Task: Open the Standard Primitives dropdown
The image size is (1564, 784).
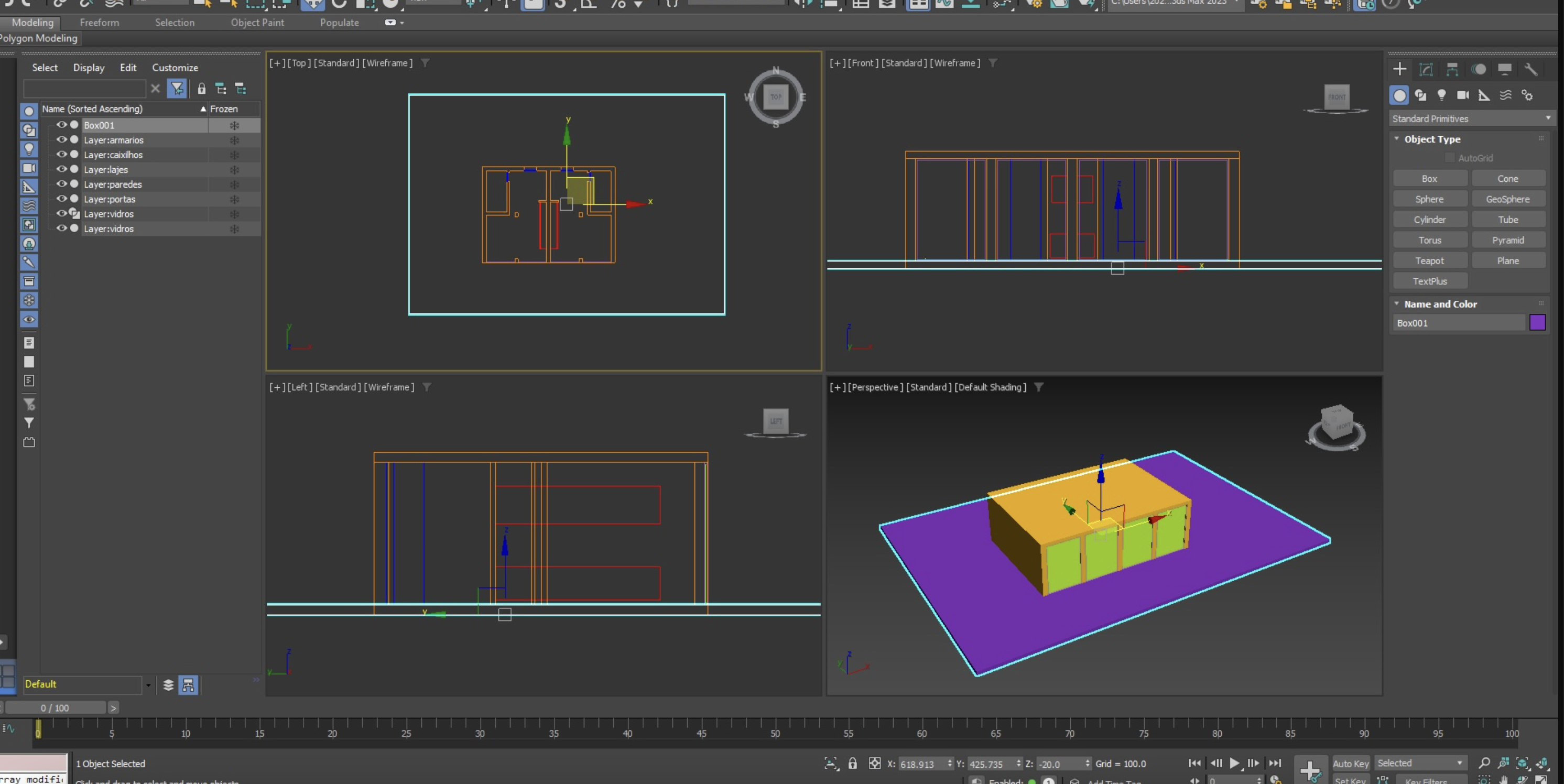Action: tap(1470, 118)
